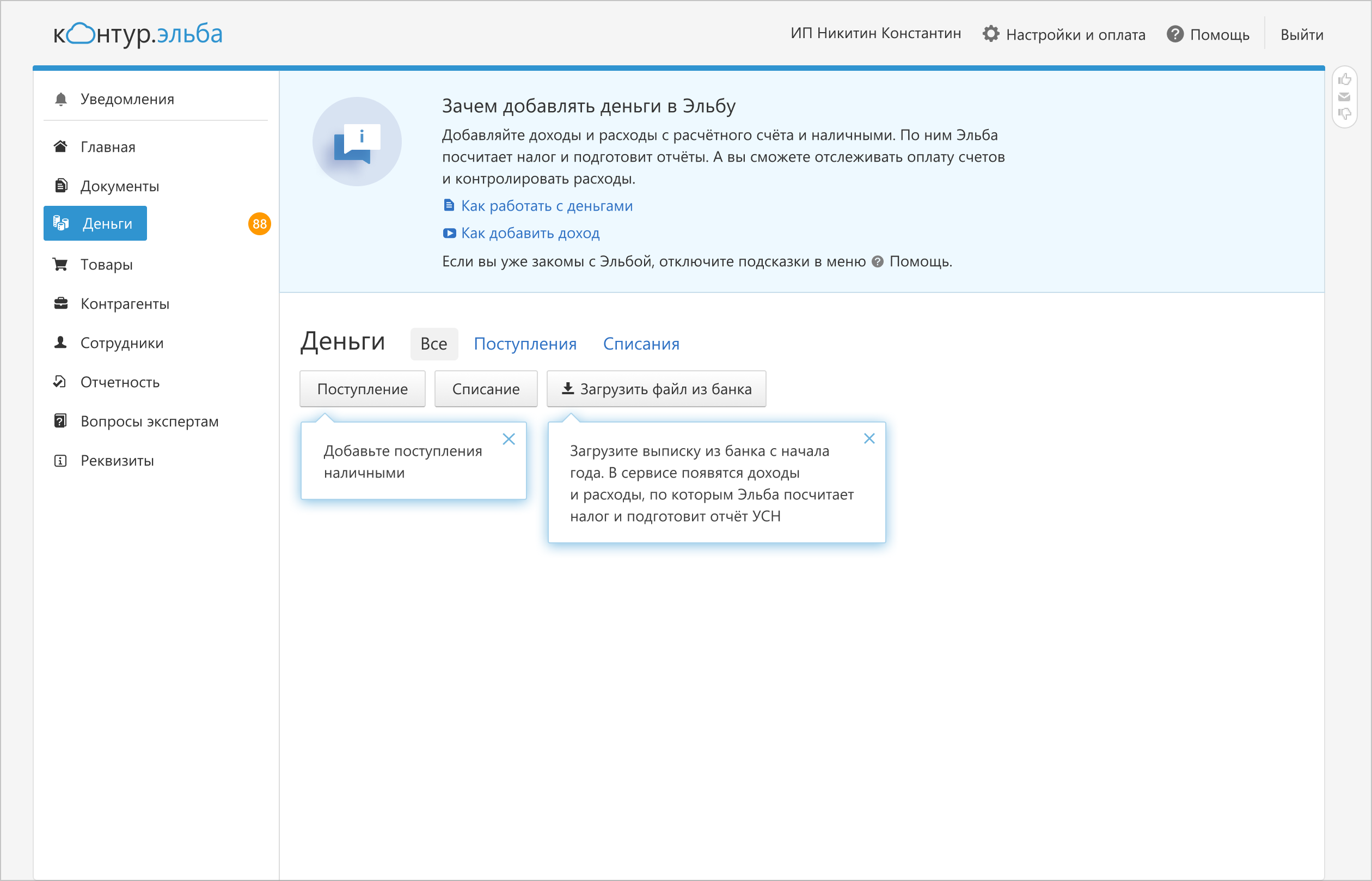Click the download icon in Загрузить файл из банка

(x=568, y=388)
